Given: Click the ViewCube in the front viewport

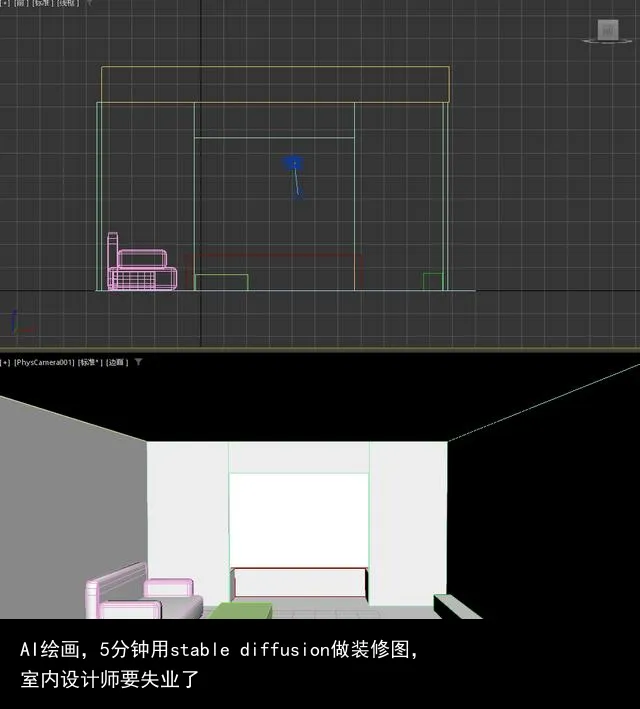Looking at the screenshot, I should coord(607,30).
